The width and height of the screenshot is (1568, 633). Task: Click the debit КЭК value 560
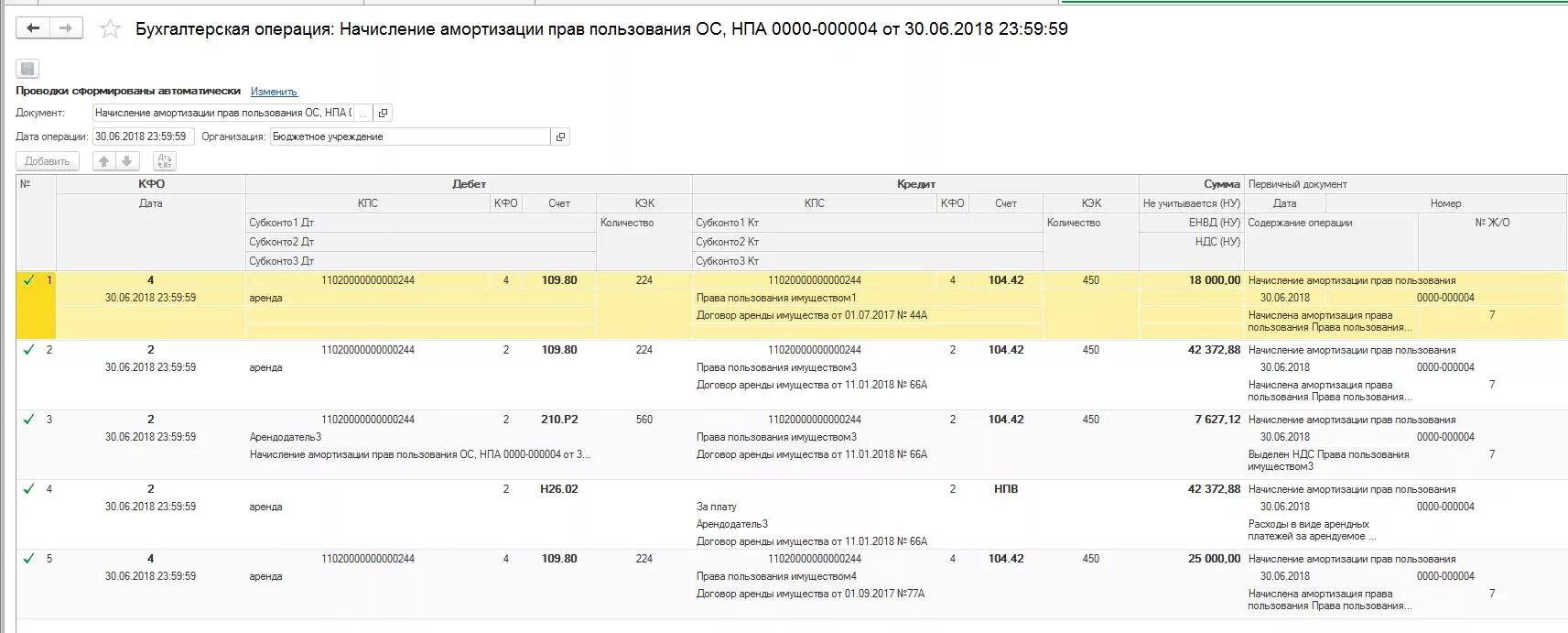[644, 420]
